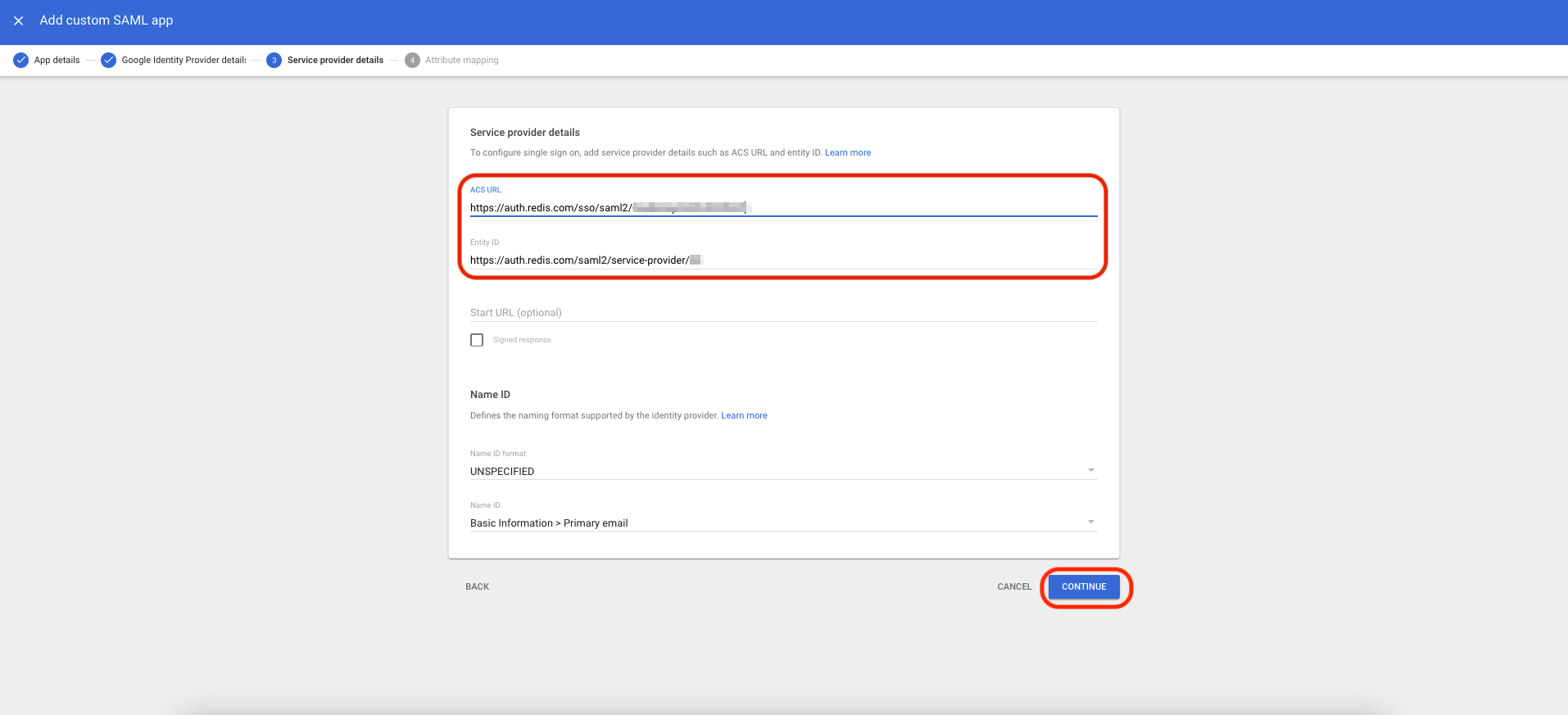Click the CANCEL button
Image resolution: width=1568 pixels, height=715 pixels.
tap(1014, 586)
